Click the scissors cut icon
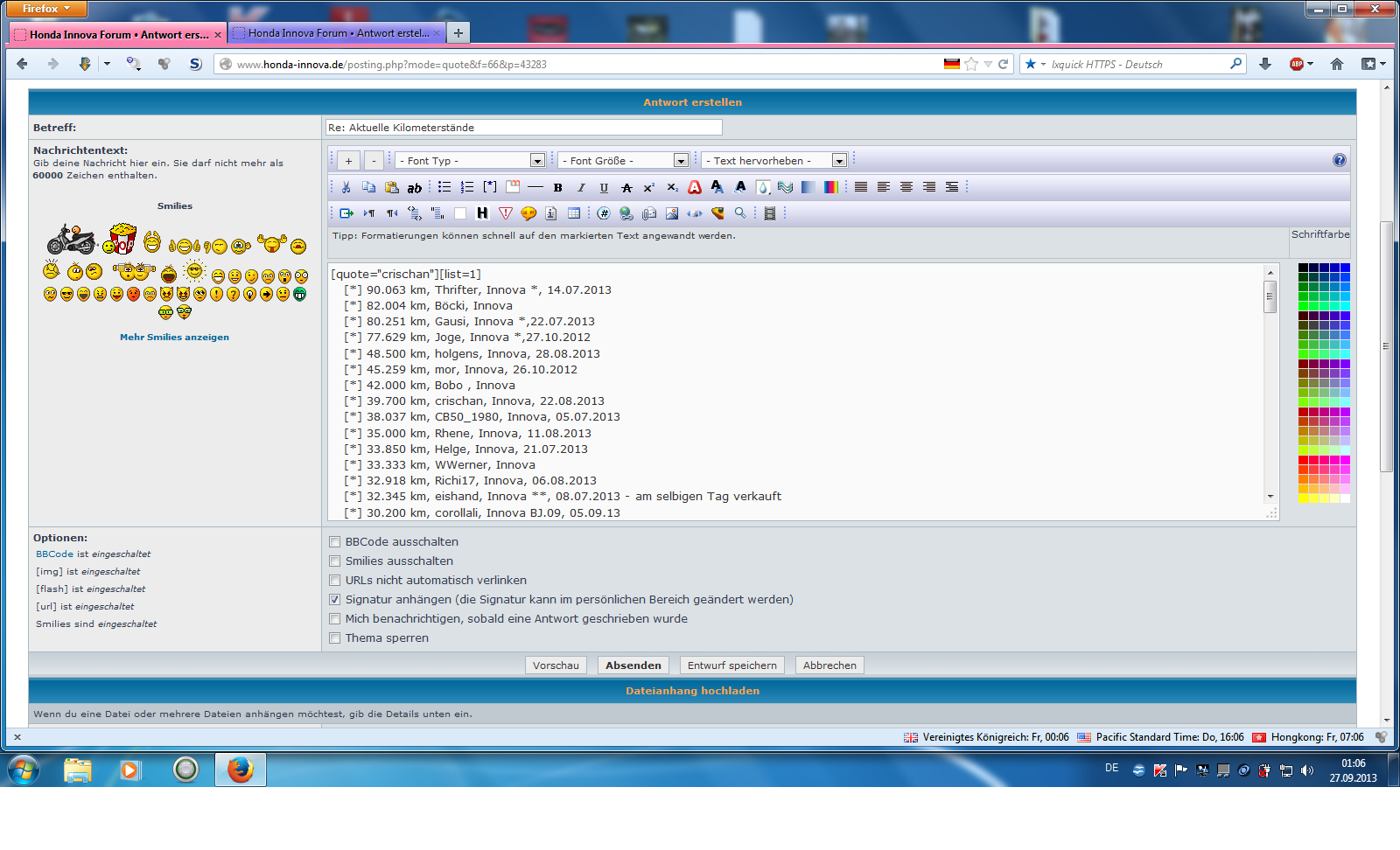The height and width of the screenshot is (850, 1400). tap(346, 187)
